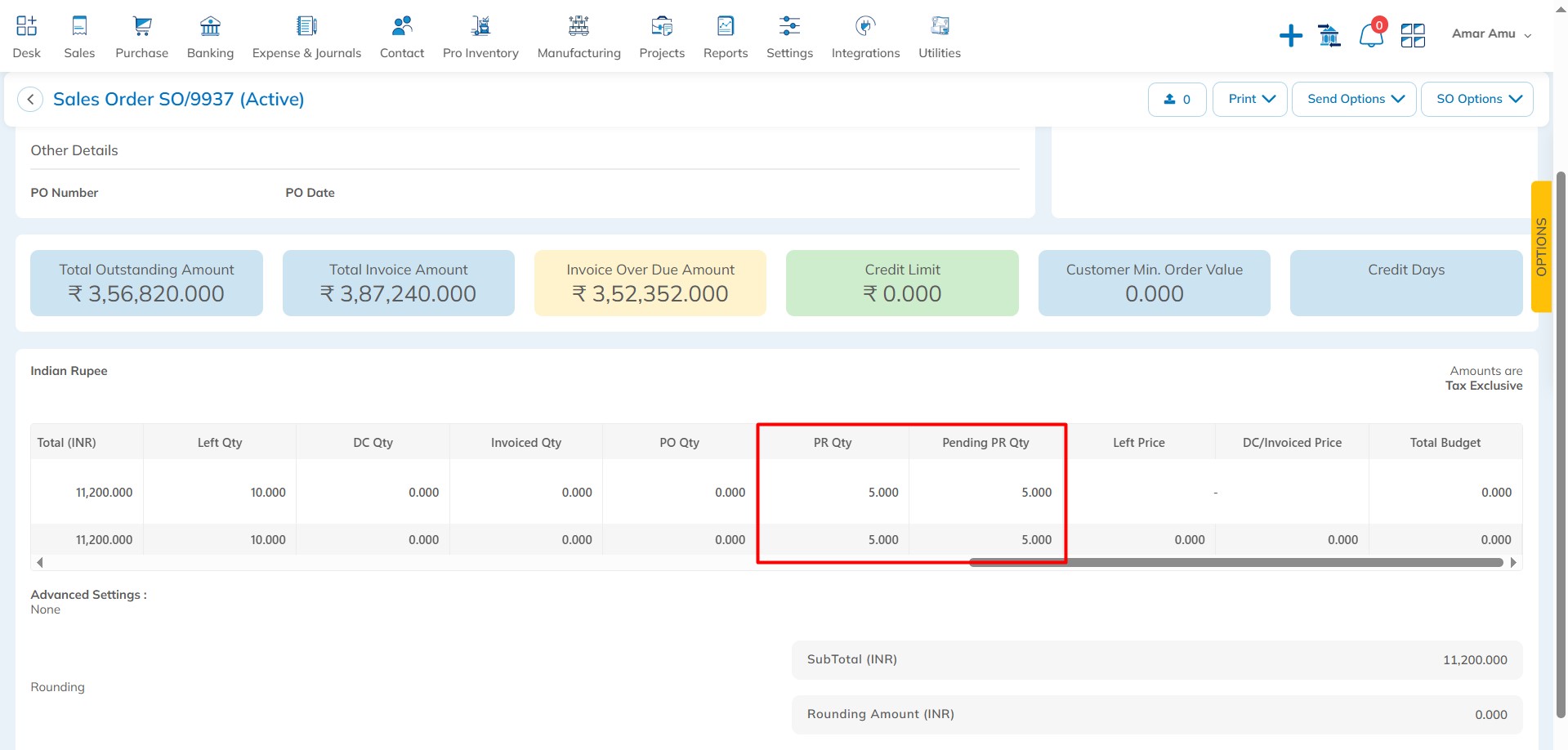1568x750 pixels.
Task: Open the Utilities icon
Action: [940, 26]
